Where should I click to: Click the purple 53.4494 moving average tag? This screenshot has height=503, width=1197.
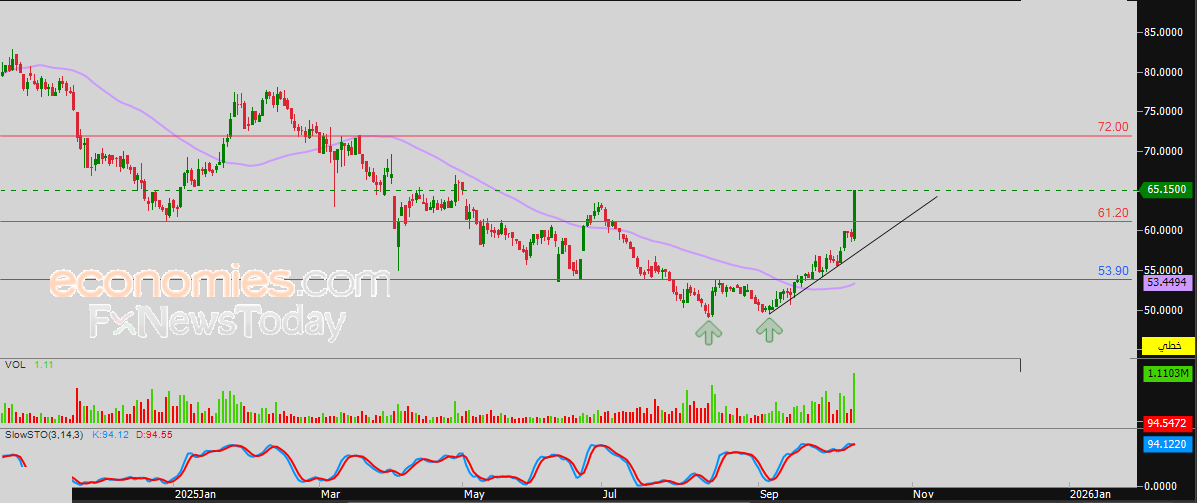1168,283
